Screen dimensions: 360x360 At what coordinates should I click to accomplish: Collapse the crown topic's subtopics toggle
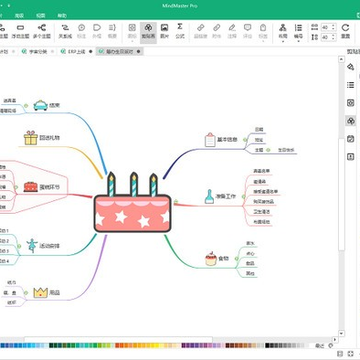[26, 293]
